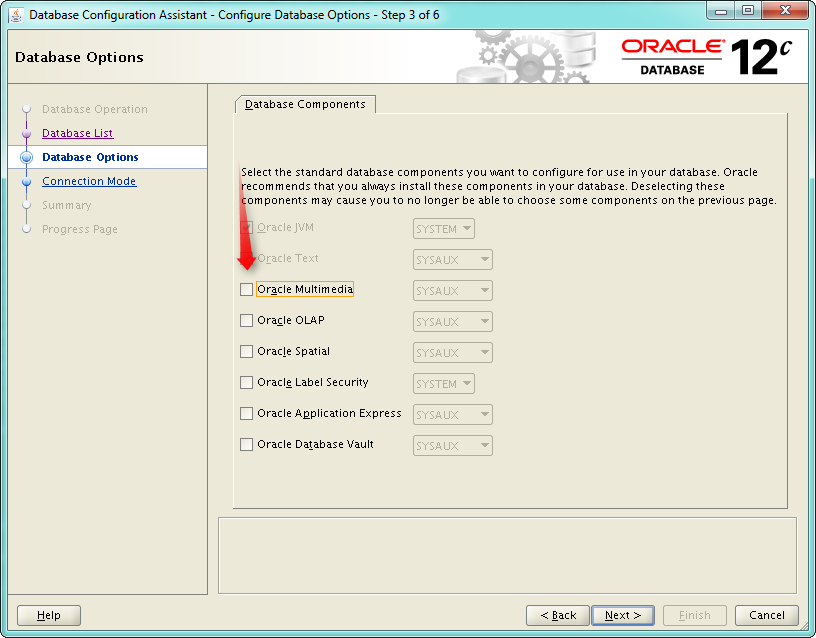Go to Database List step link
The height and width of the screenshot is (638, 816).
[78, 134]
